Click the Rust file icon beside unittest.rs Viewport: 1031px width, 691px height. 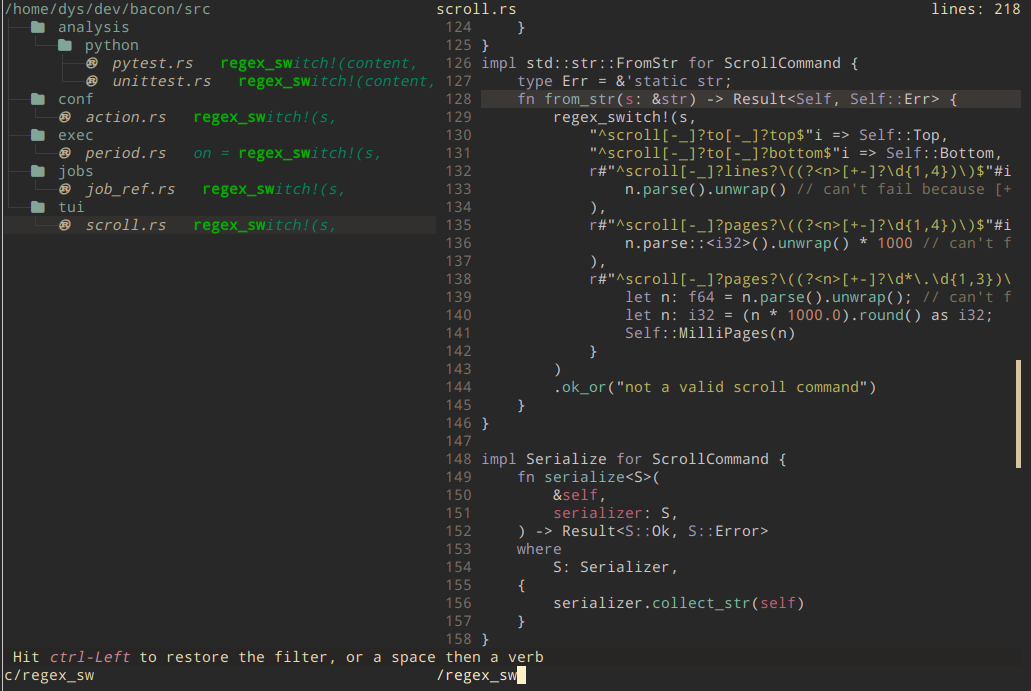tap(92, 81)
